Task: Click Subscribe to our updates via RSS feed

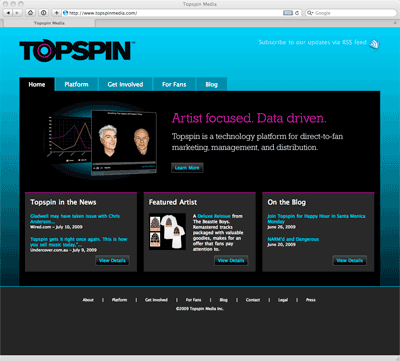Action: click(x=312, y=42)
